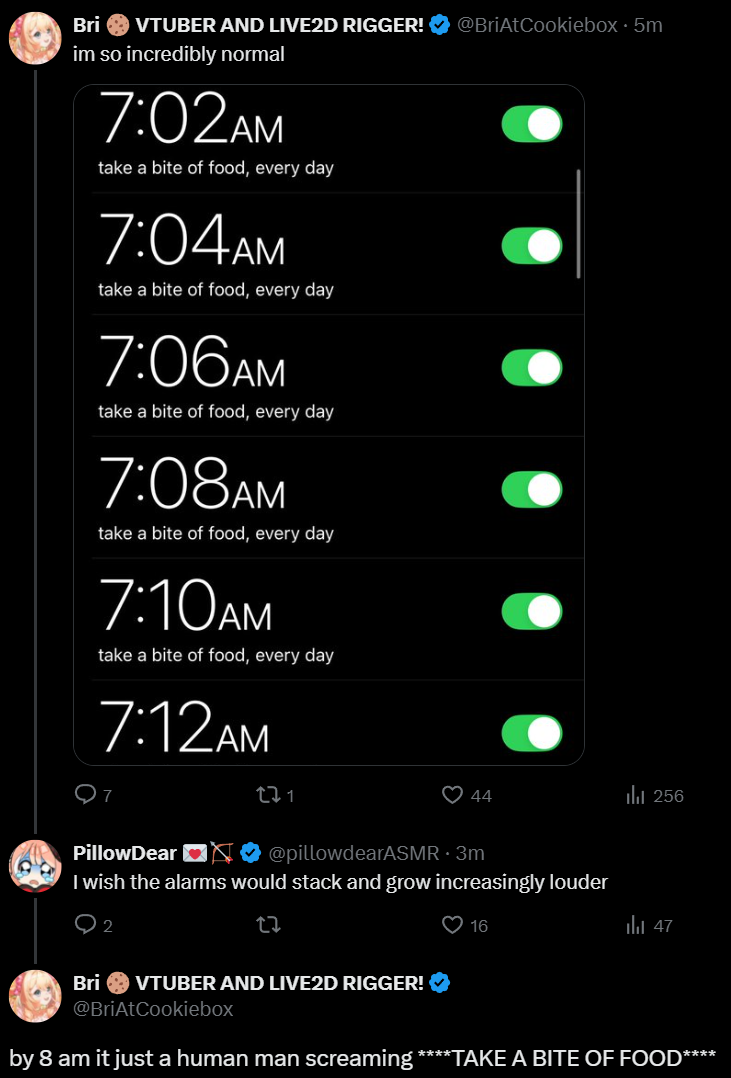Retweet PillowDear's reply
The width and height of the screenshot is (731, 1078).
point(268,925)
